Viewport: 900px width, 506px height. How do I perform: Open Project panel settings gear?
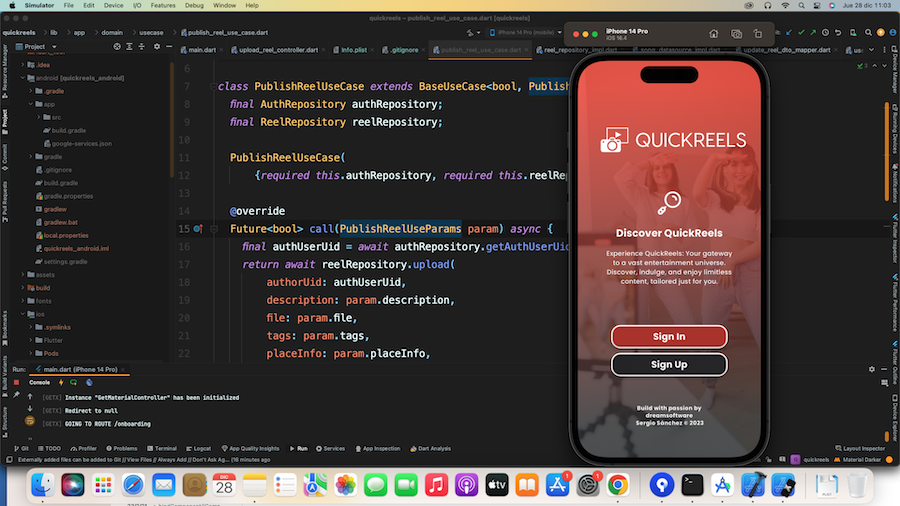point(157,46)
